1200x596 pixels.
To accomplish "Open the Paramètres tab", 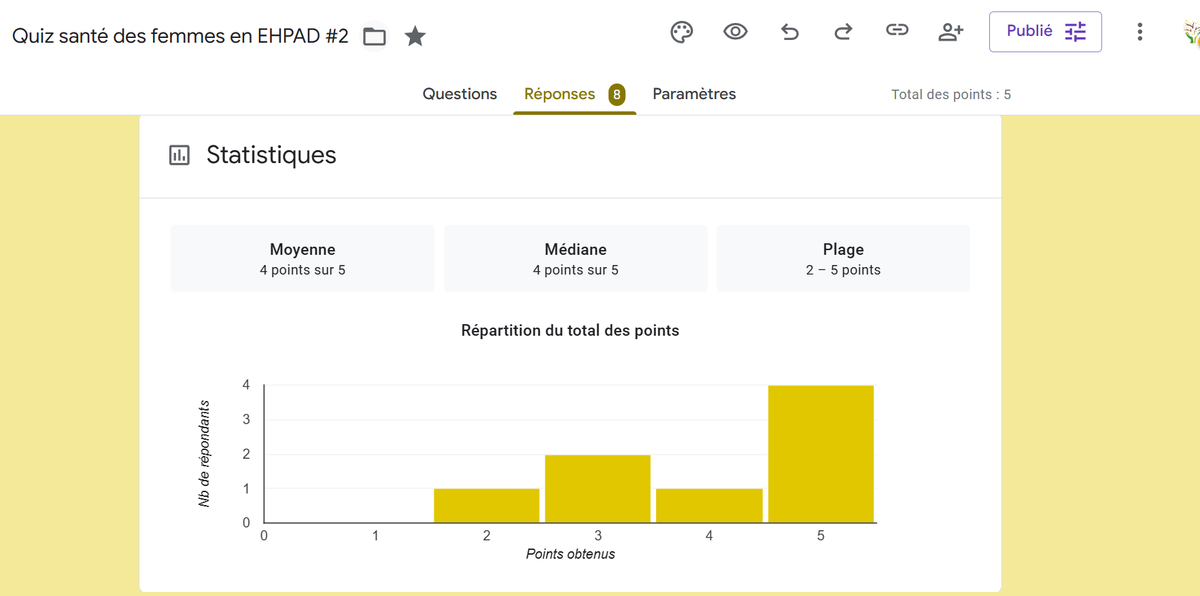I will (694, 94).
